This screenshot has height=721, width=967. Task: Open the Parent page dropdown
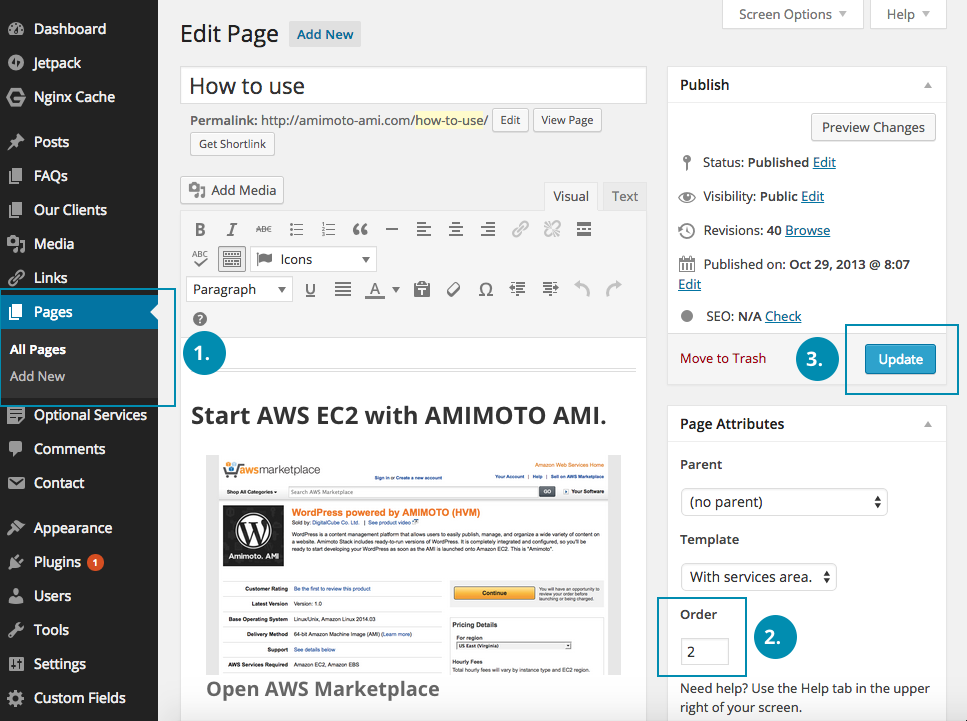pyautogui.click(x=783, y=502)
